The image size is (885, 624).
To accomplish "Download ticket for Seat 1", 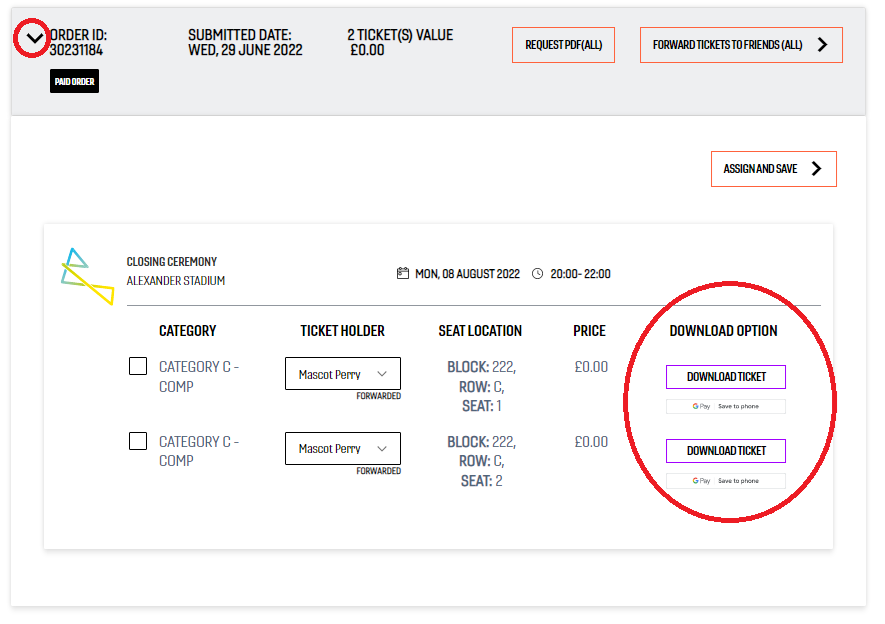I will pyautogui.click(x=726, y=377).
